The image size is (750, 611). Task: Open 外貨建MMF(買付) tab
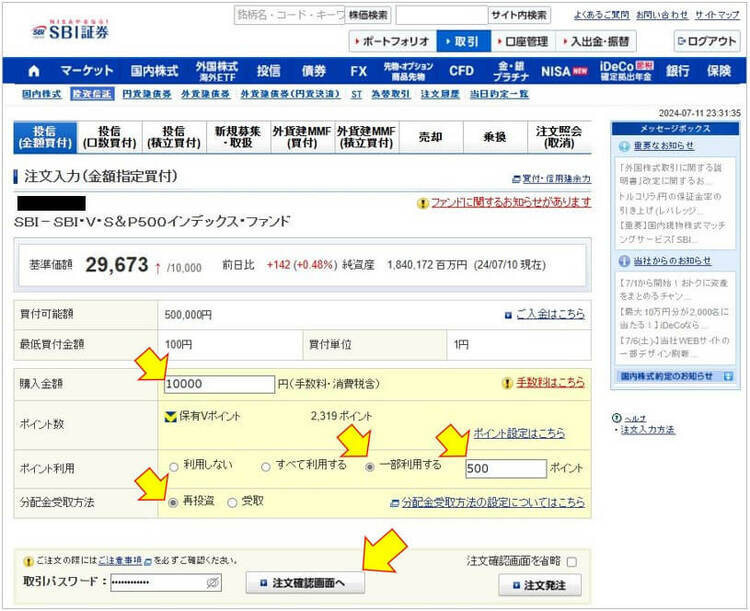pyautogui.click(x=302, y=137)
